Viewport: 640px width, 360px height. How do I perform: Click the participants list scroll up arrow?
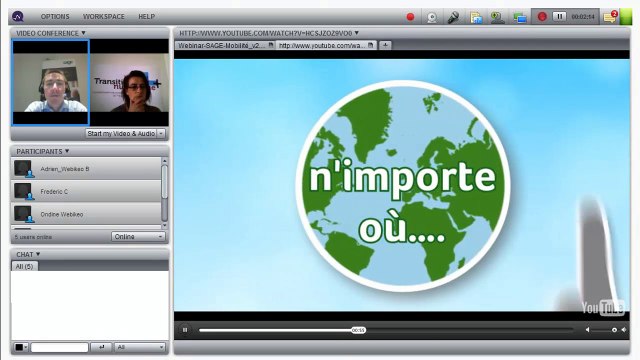(165, 161)
